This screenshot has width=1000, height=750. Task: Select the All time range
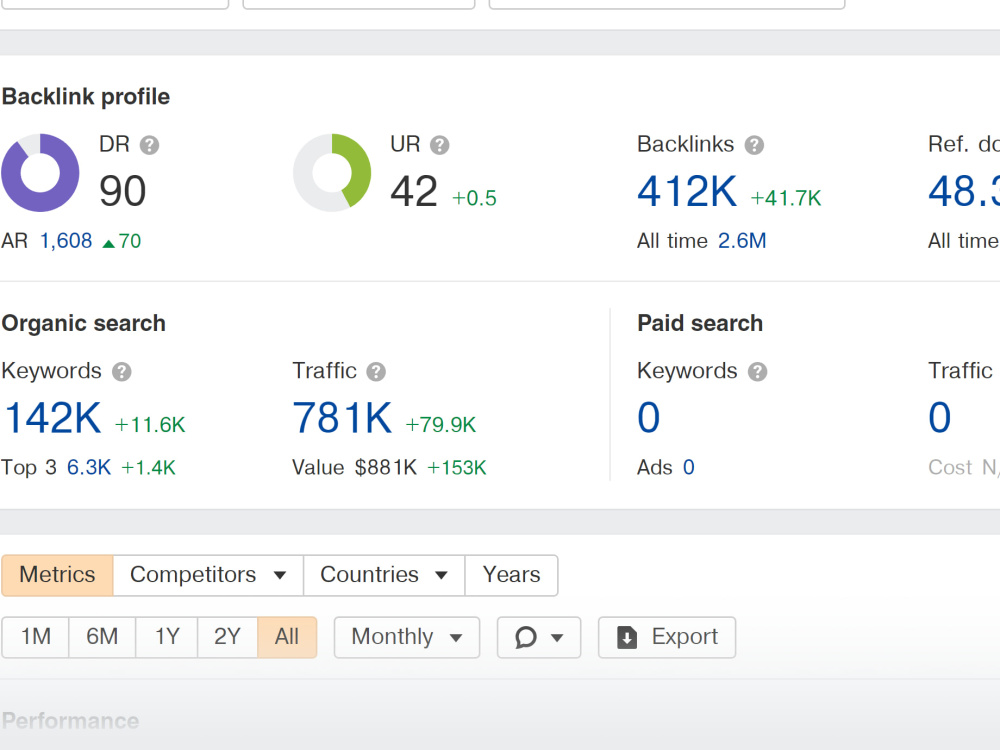coord(287,637)
